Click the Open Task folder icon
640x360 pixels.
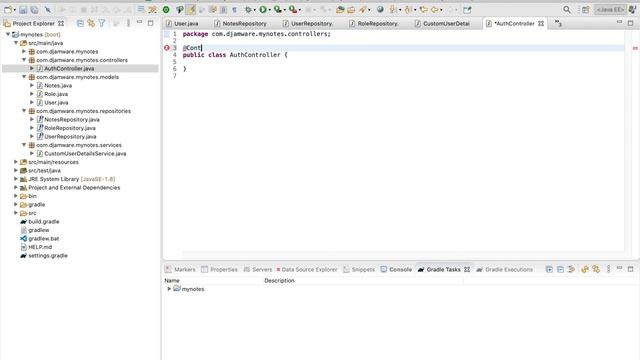coord(351,9)
